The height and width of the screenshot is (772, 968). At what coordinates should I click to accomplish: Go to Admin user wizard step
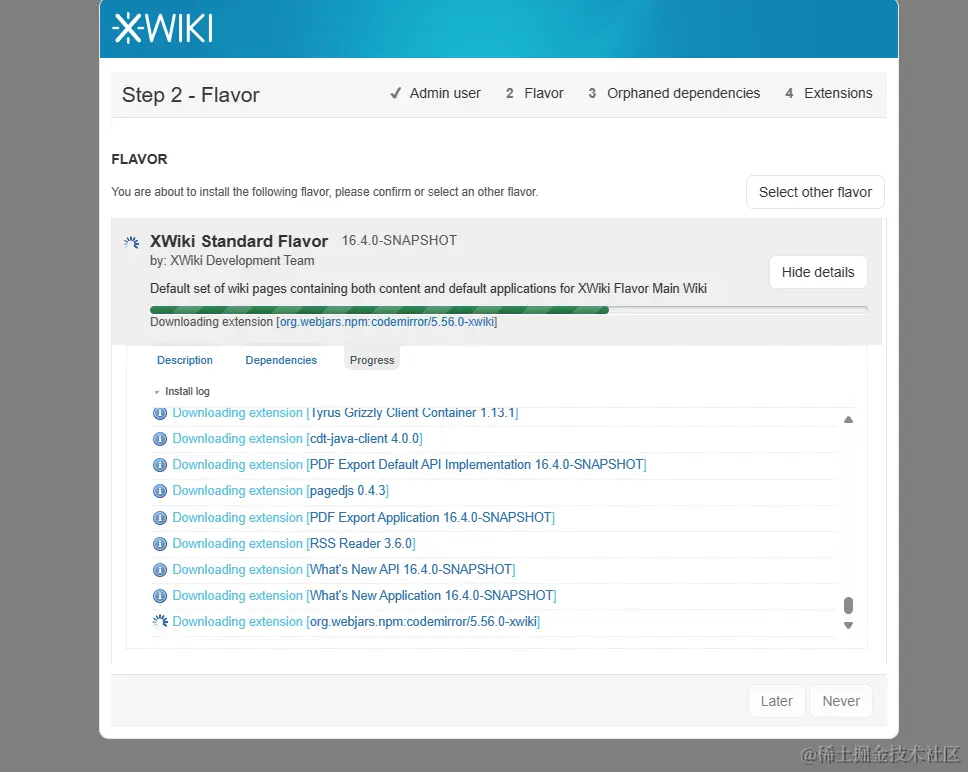click(x=445, y=93)
